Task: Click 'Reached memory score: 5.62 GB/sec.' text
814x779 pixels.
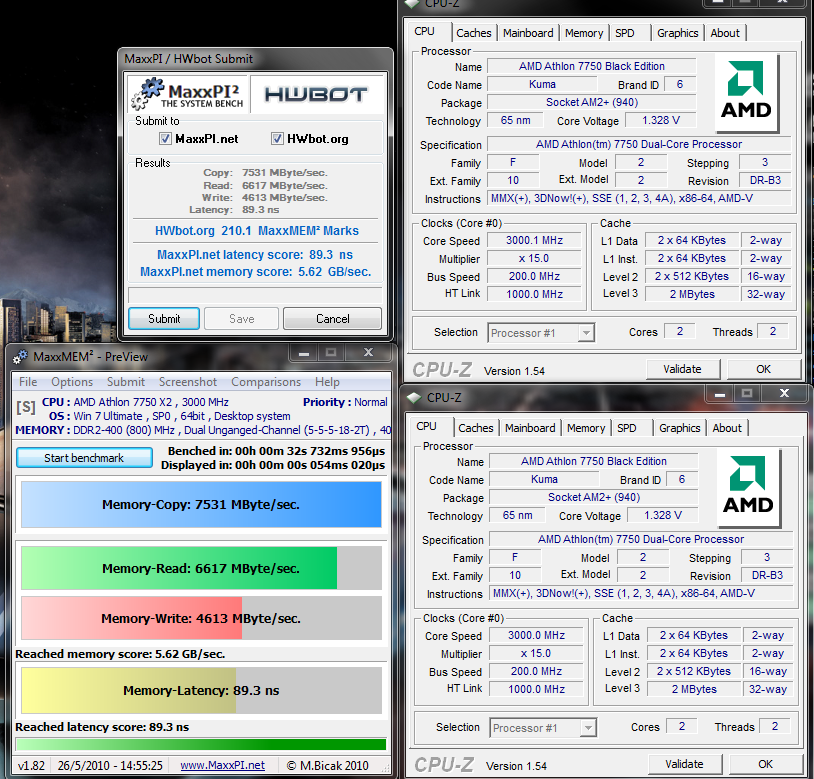Action: (120, 654)
